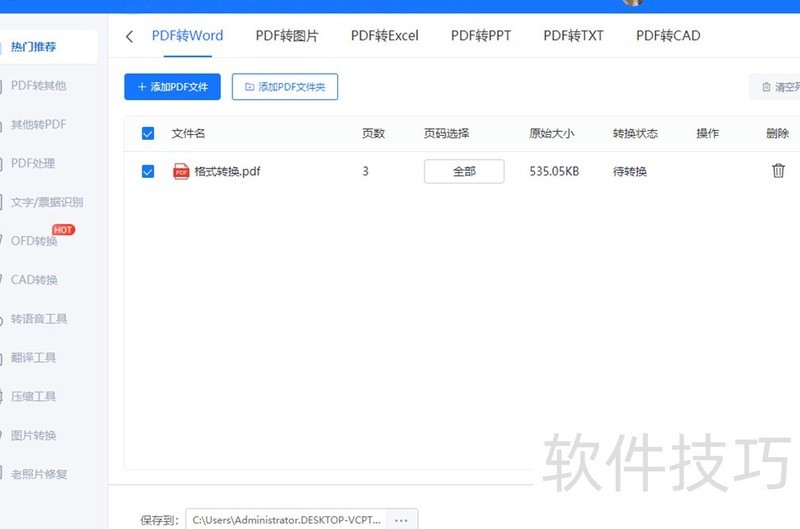This screenshot has width=800, height=529.
Task: Click the red PDF icon of 格式转换.pdf
Action: [181, 171]
